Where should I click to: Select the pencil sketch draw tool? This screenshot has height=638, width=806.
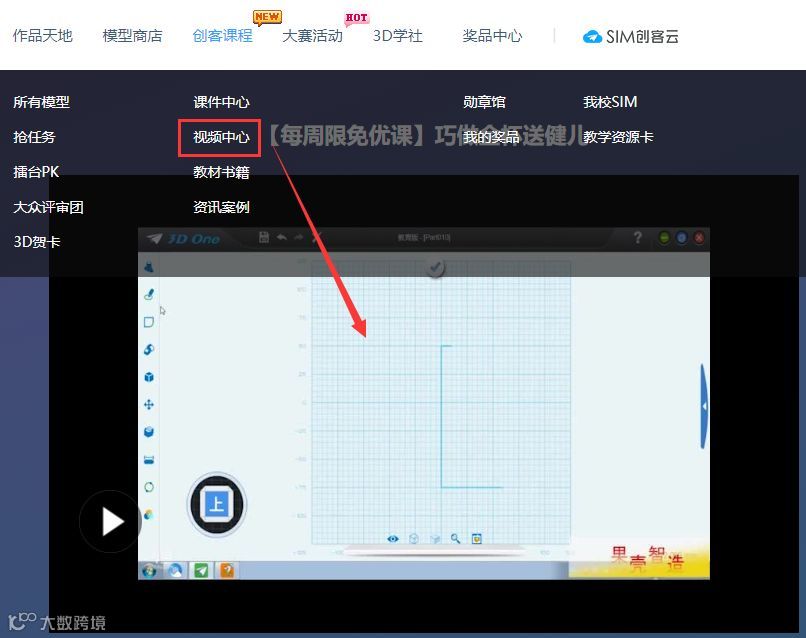[x=149, y=294]
